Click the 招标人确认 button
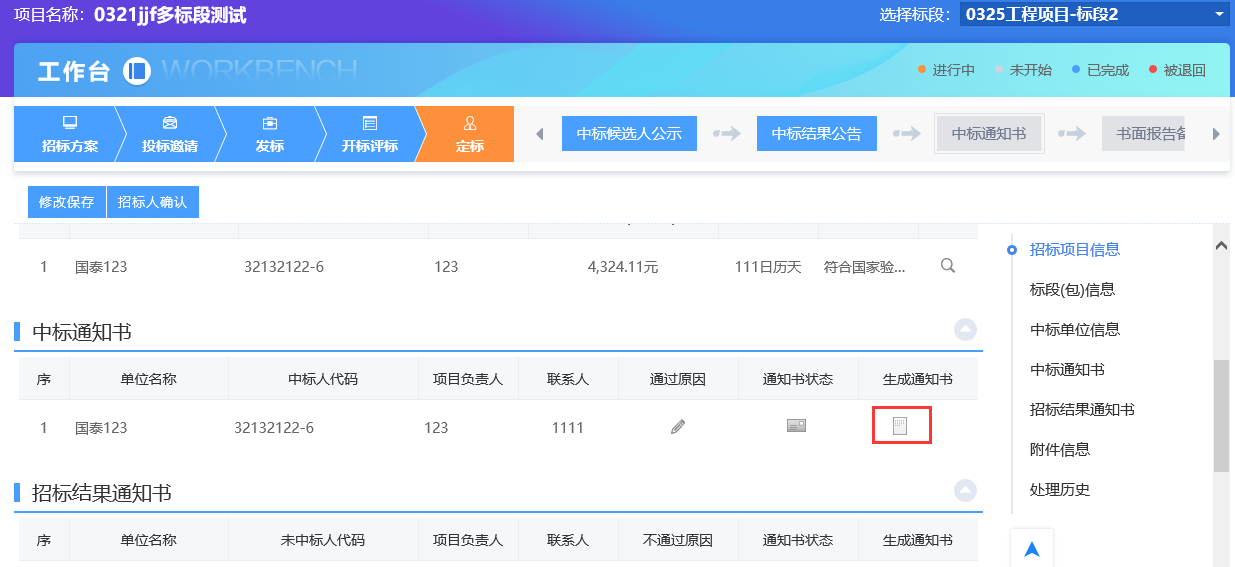The width and height of the screenshot is (1235, 567). click(x=153, y=202)
